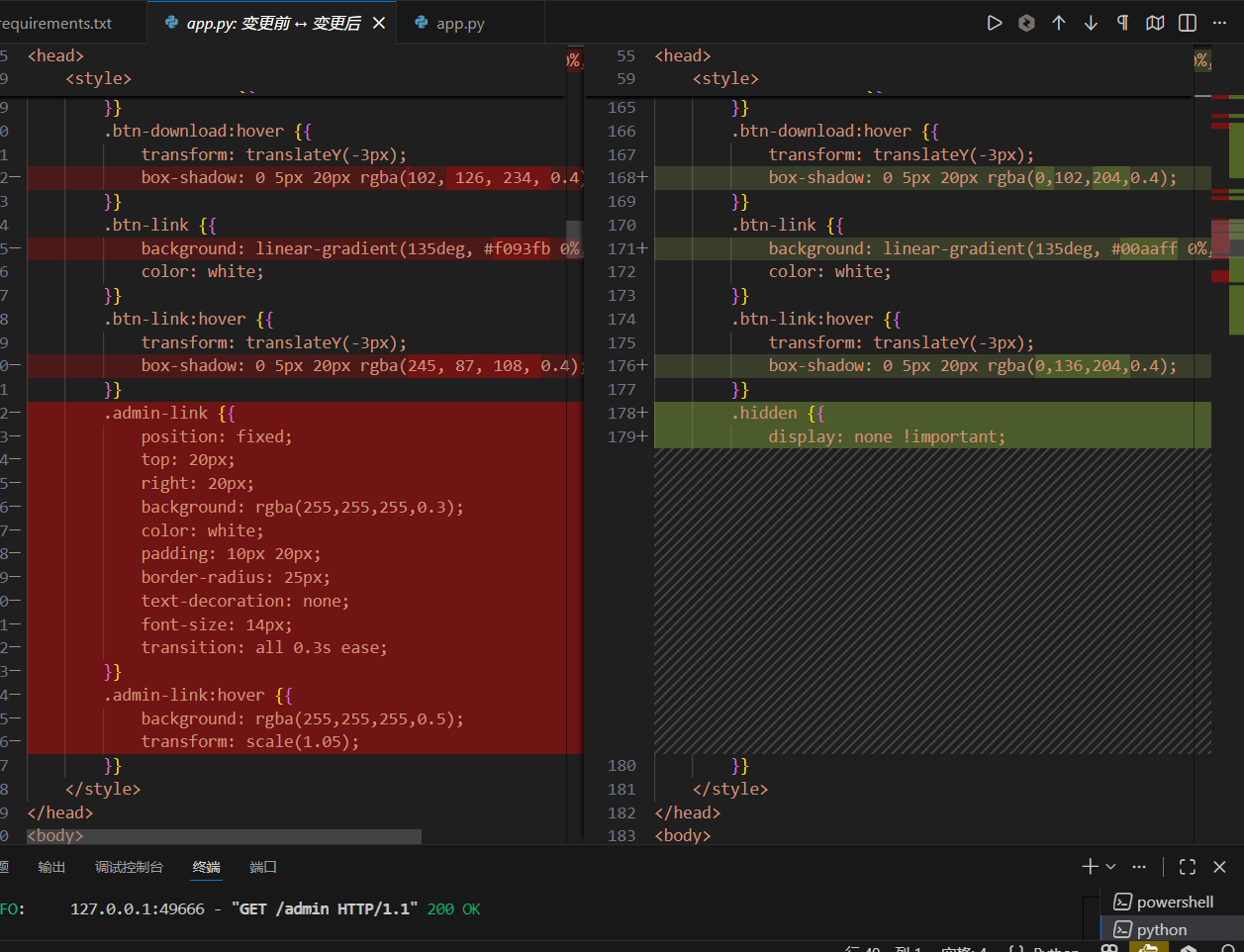
Task: Activate the app.py: 变更前↔变更后 diff tab
Action: [x=274, y=23]
